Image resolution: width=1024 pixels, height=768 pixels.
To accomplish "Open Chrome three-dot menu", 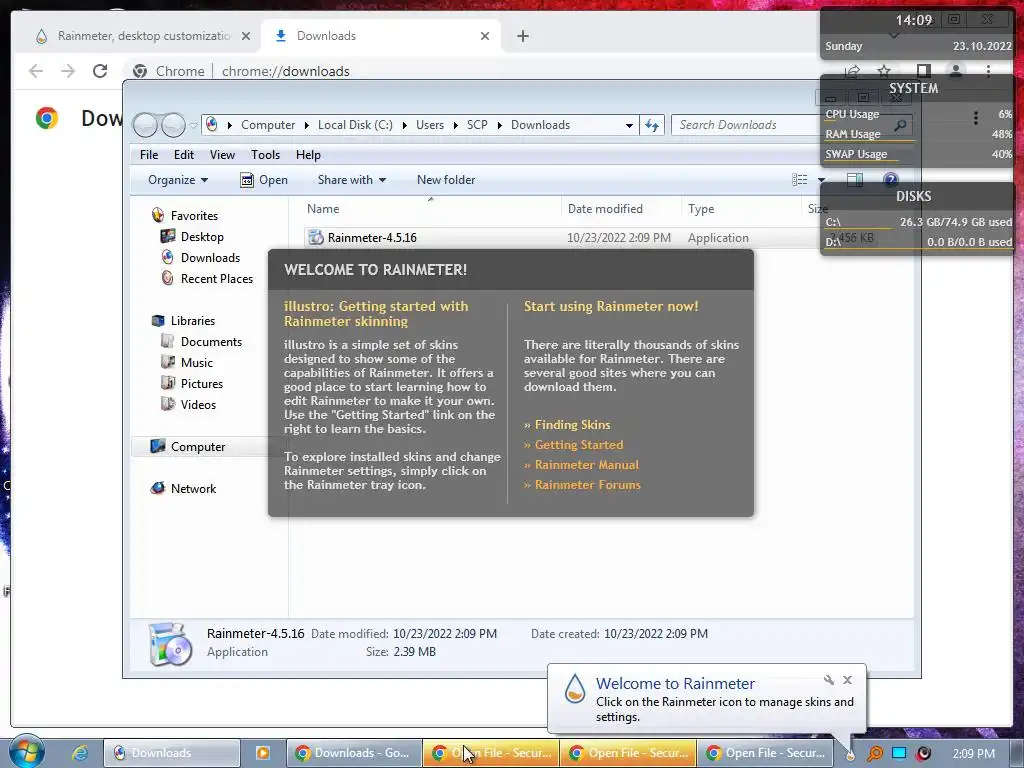I will (988, 71).
